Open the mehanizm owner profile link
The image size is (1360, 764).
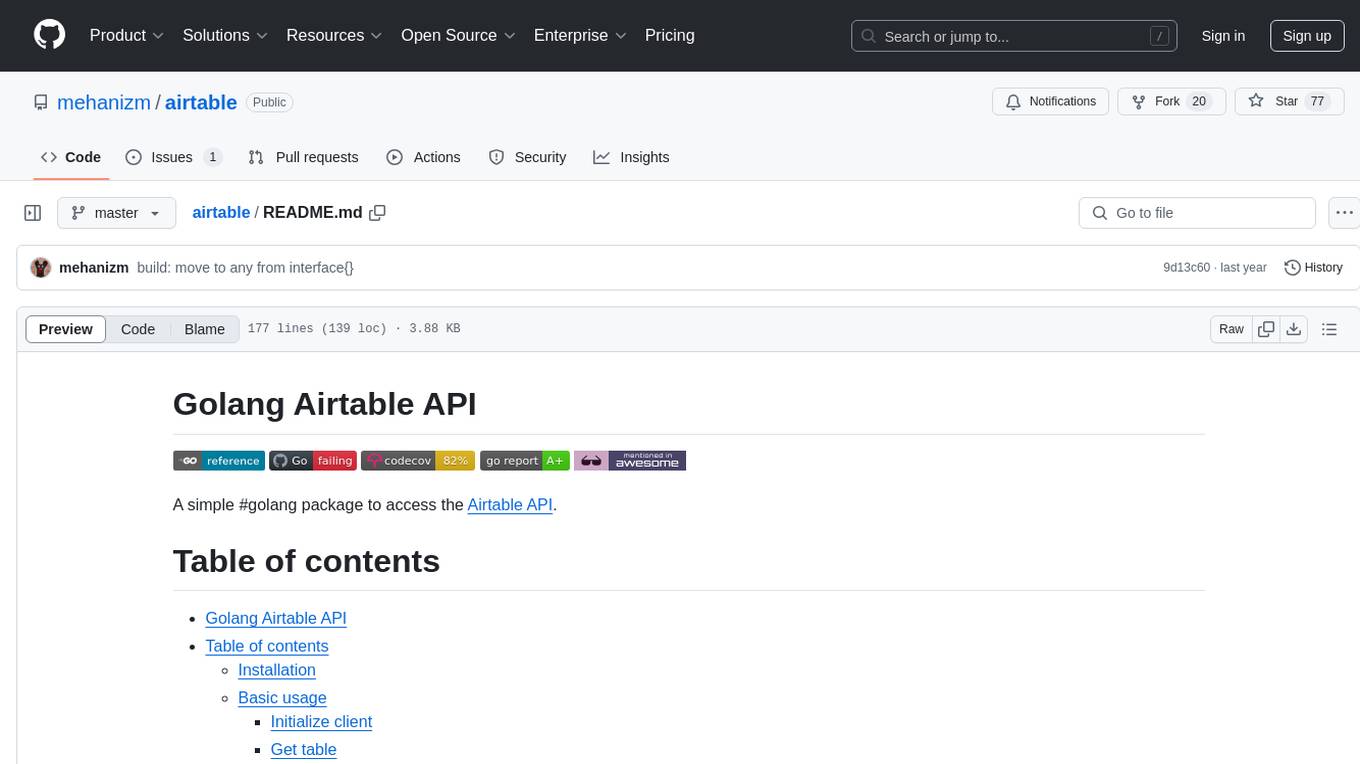(104, 102)
